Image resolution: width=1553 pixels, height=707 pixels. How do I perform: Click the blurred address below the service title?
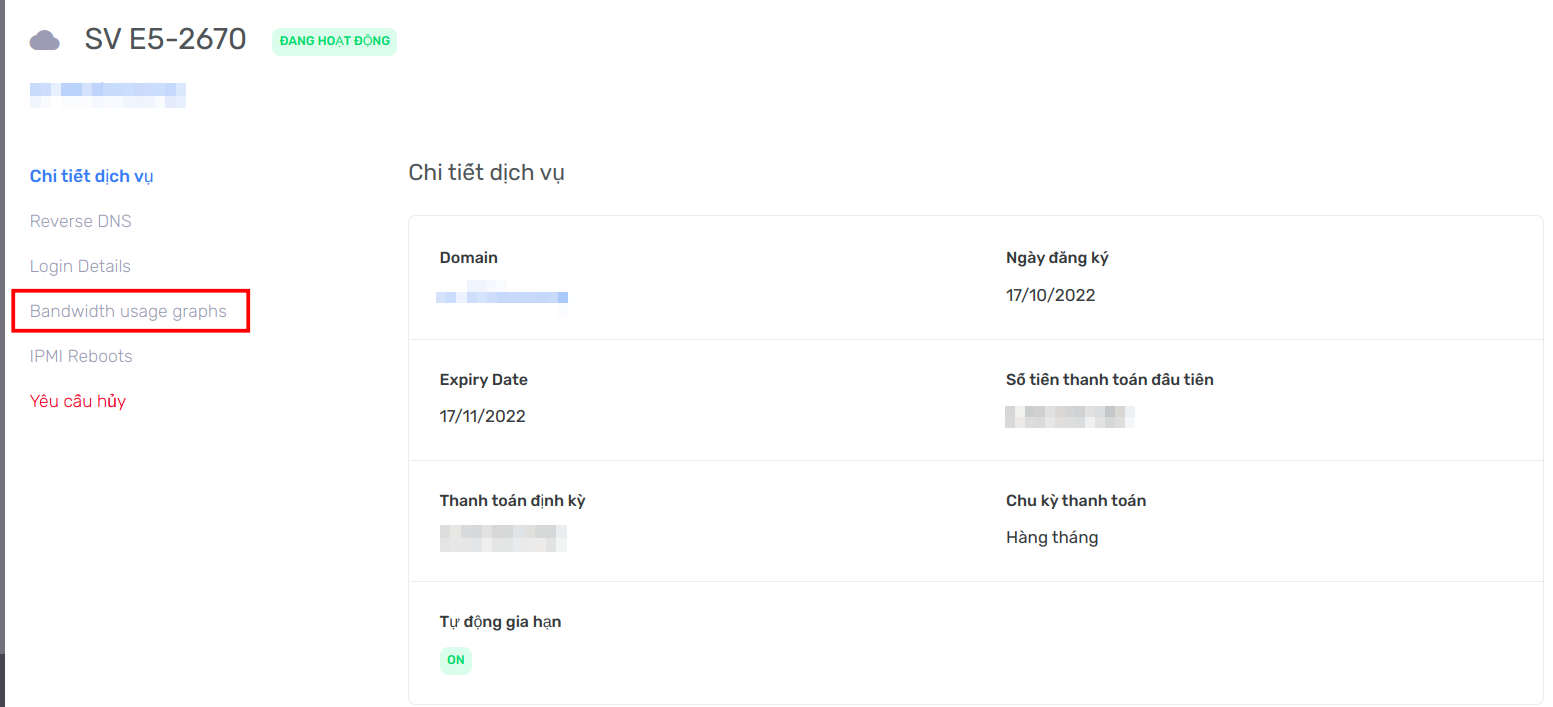coord(107,95)
